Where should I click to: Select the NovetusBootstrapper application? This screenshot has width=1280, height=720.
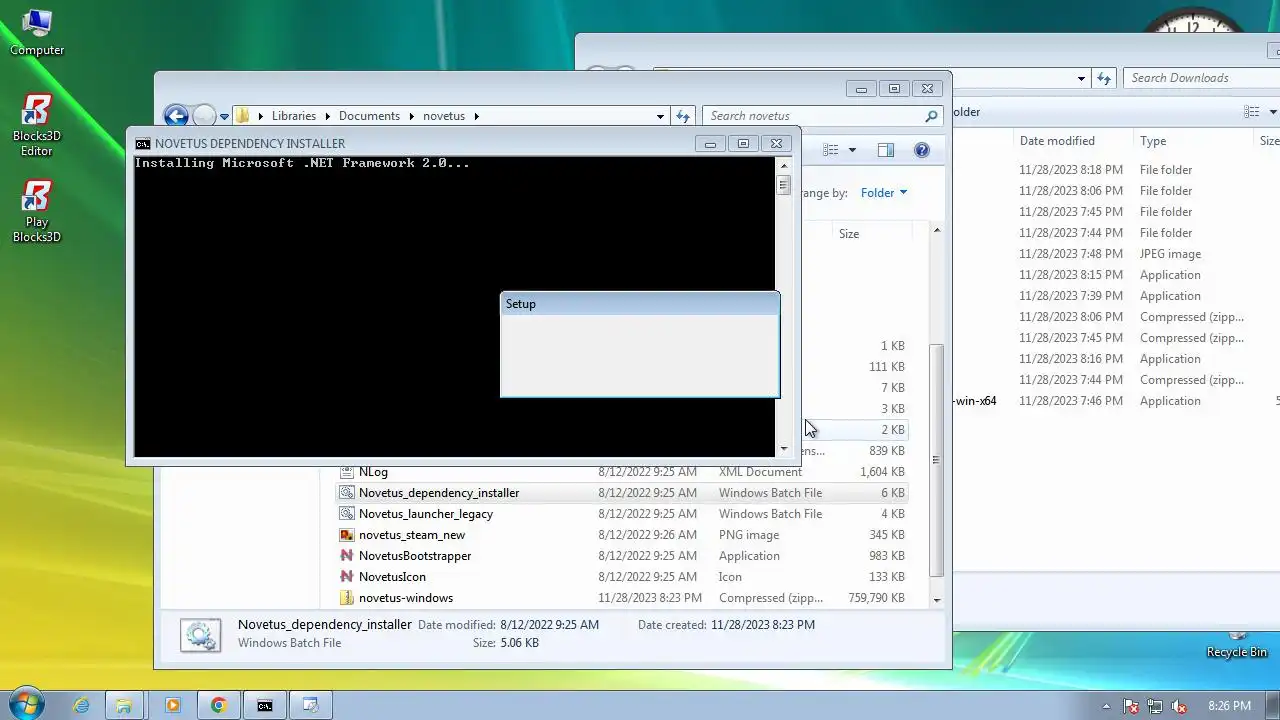click(622, 556)
